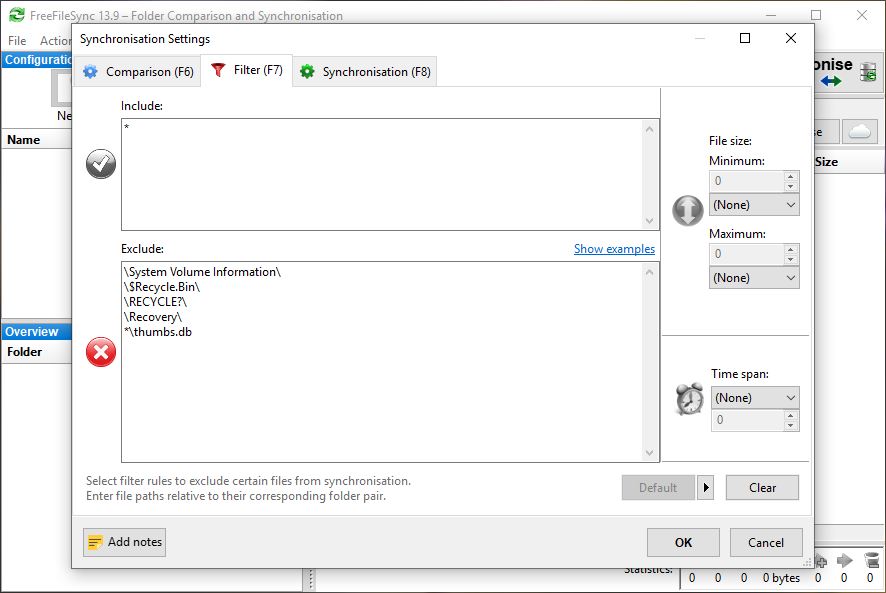The height and width of the screenshot is (593, 886).
Task: Increase the Minimum file size stepper
Action: coord(791,176)
